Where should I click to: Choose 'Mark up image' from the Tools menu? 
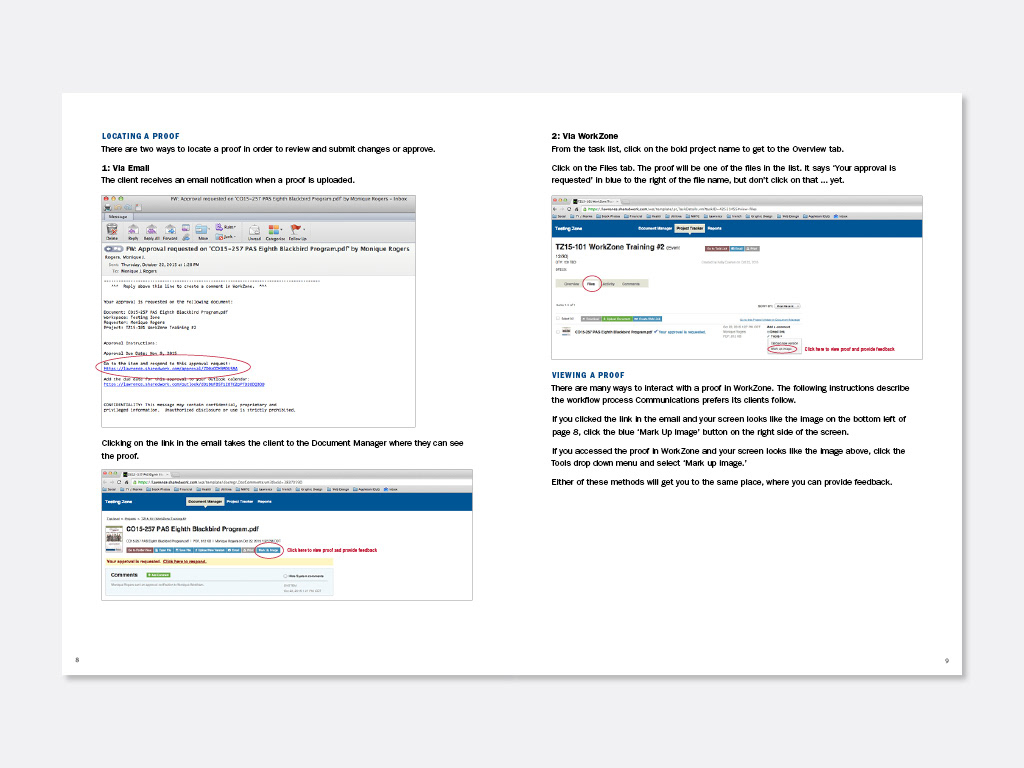coord(782,349)
